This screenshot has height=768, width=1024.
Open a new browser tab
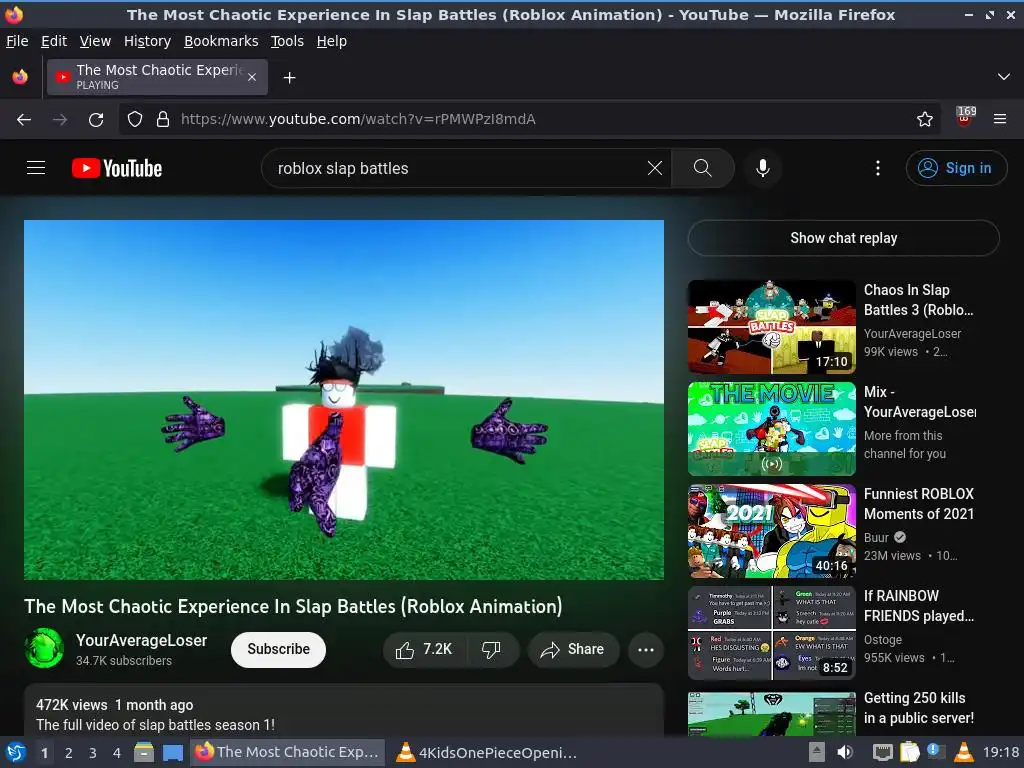[x=289, y=78]
